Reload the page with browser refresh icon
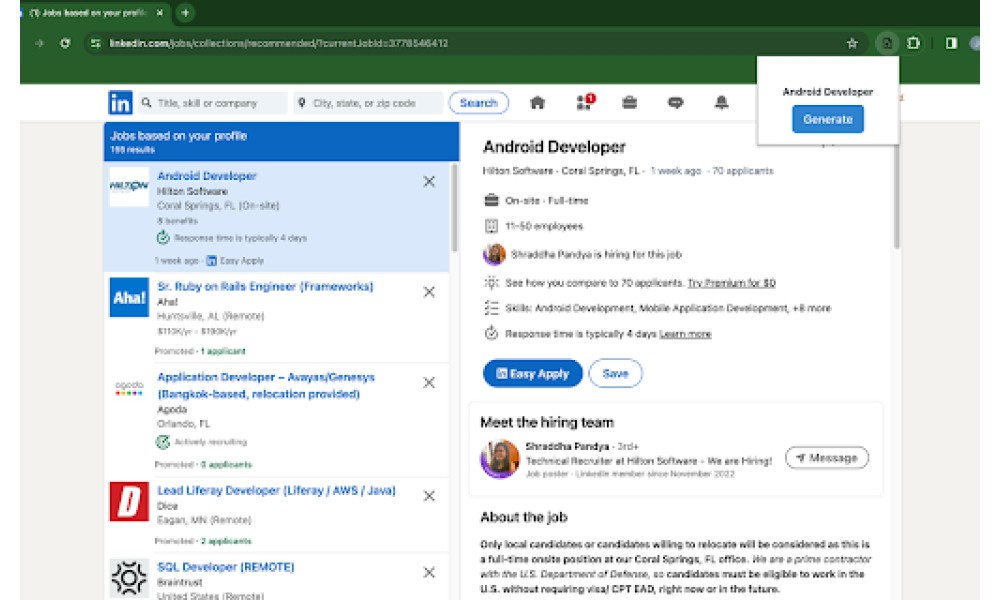 65,43
